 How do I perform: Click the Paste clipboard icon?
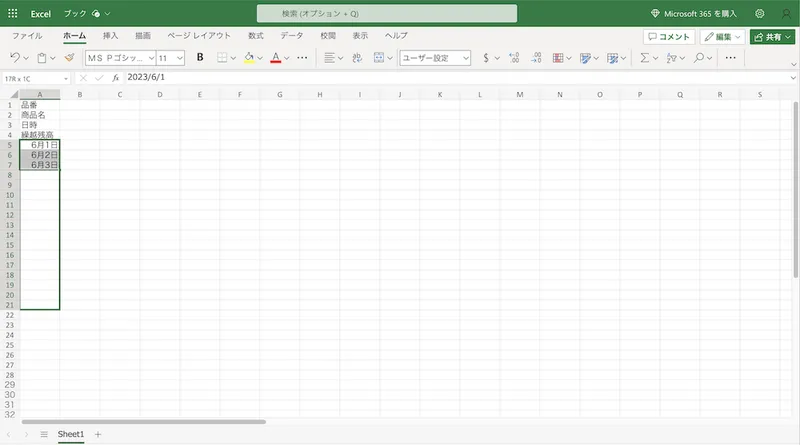[42, 58]
